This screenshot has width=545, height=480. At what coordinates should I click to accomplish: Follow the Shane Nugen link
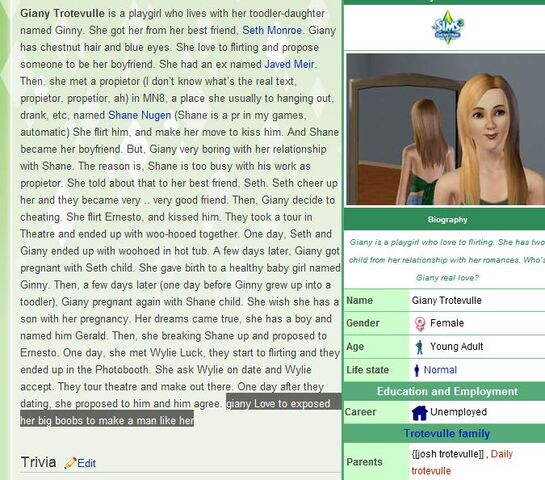click(x=139, y=115)
